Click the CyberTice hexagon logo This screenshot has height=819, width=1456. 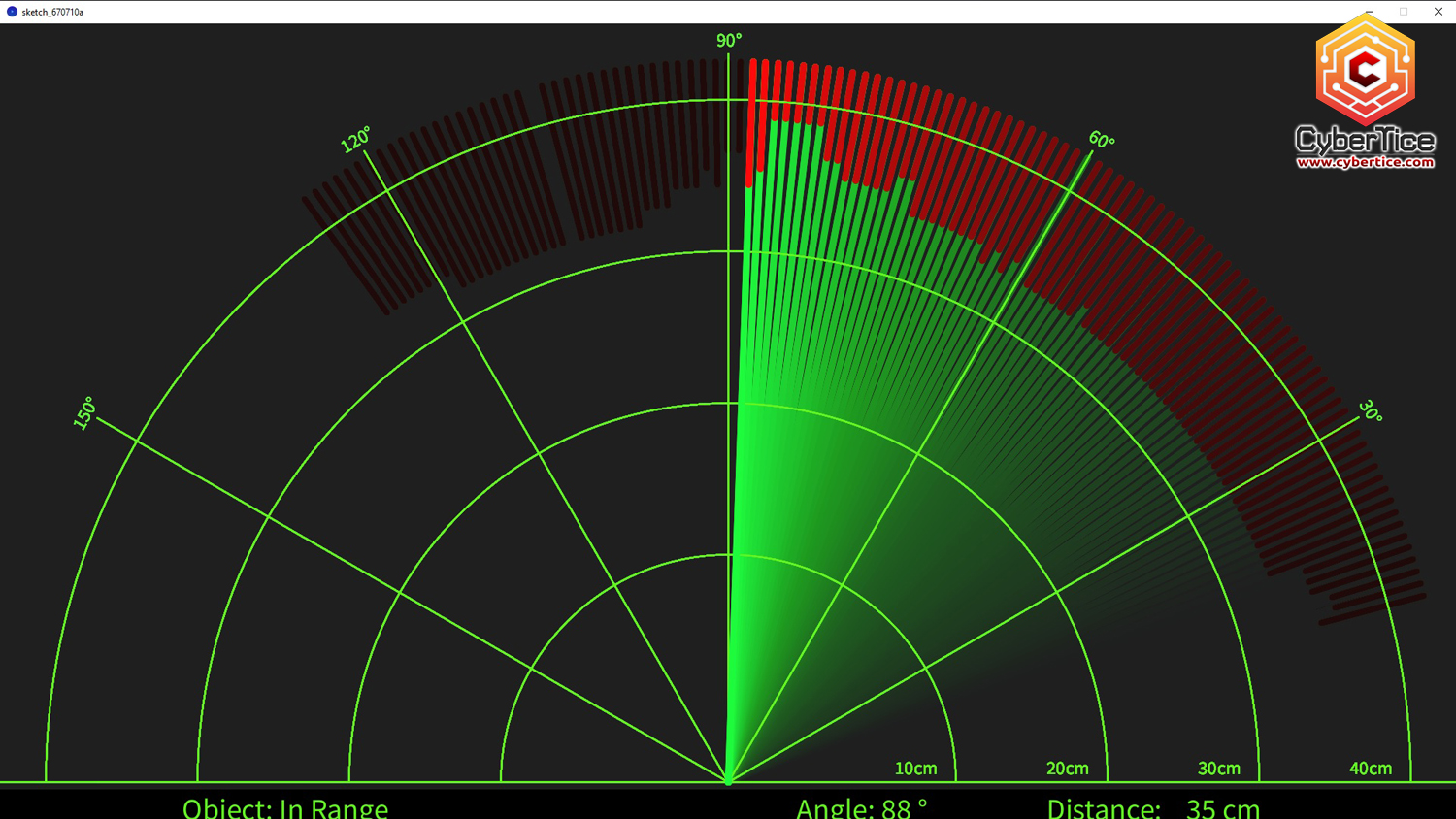pos(1365,70)
